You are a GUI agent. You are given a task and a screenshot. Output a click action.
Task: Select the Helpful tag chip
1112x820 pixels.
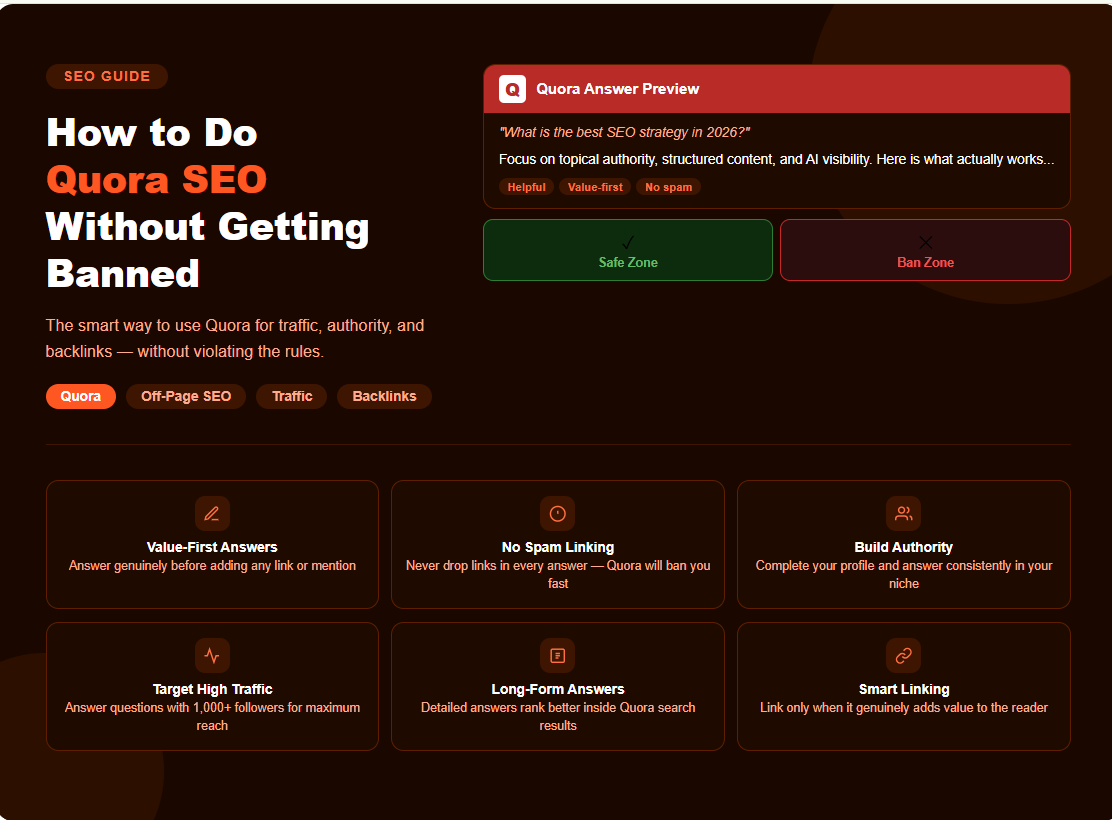pyautogui.click(x=527, y=186)
